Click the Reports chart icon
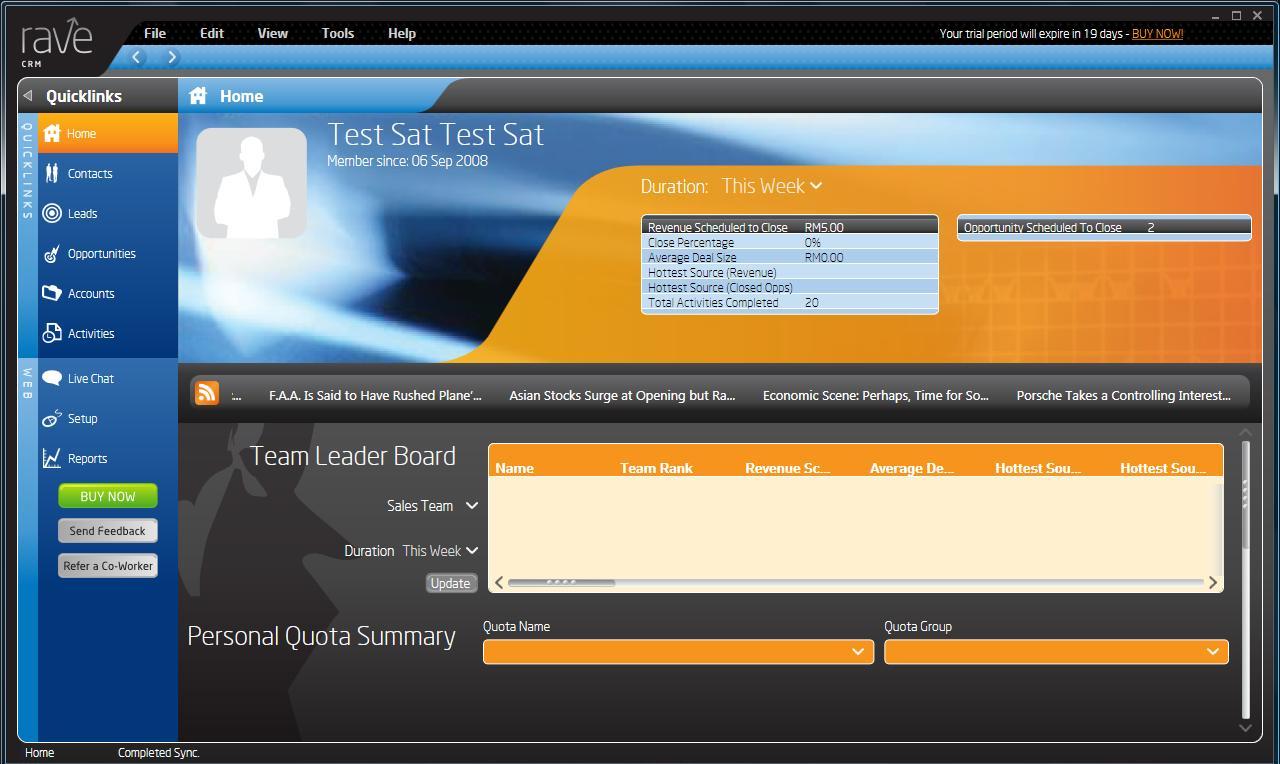 [x=52, y=459]
